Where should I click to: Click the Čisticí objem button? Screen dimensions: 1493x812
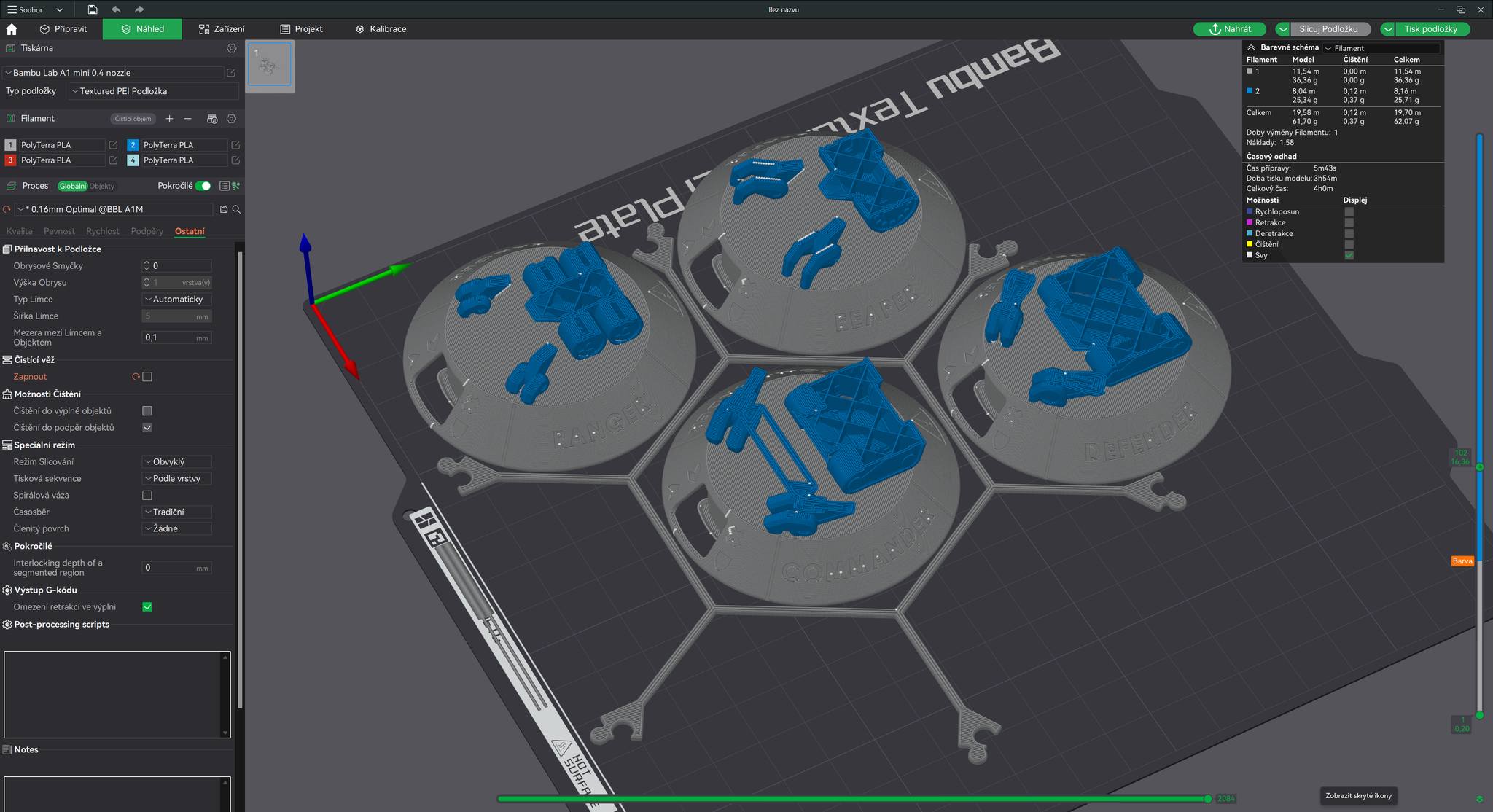click(133, 119)
